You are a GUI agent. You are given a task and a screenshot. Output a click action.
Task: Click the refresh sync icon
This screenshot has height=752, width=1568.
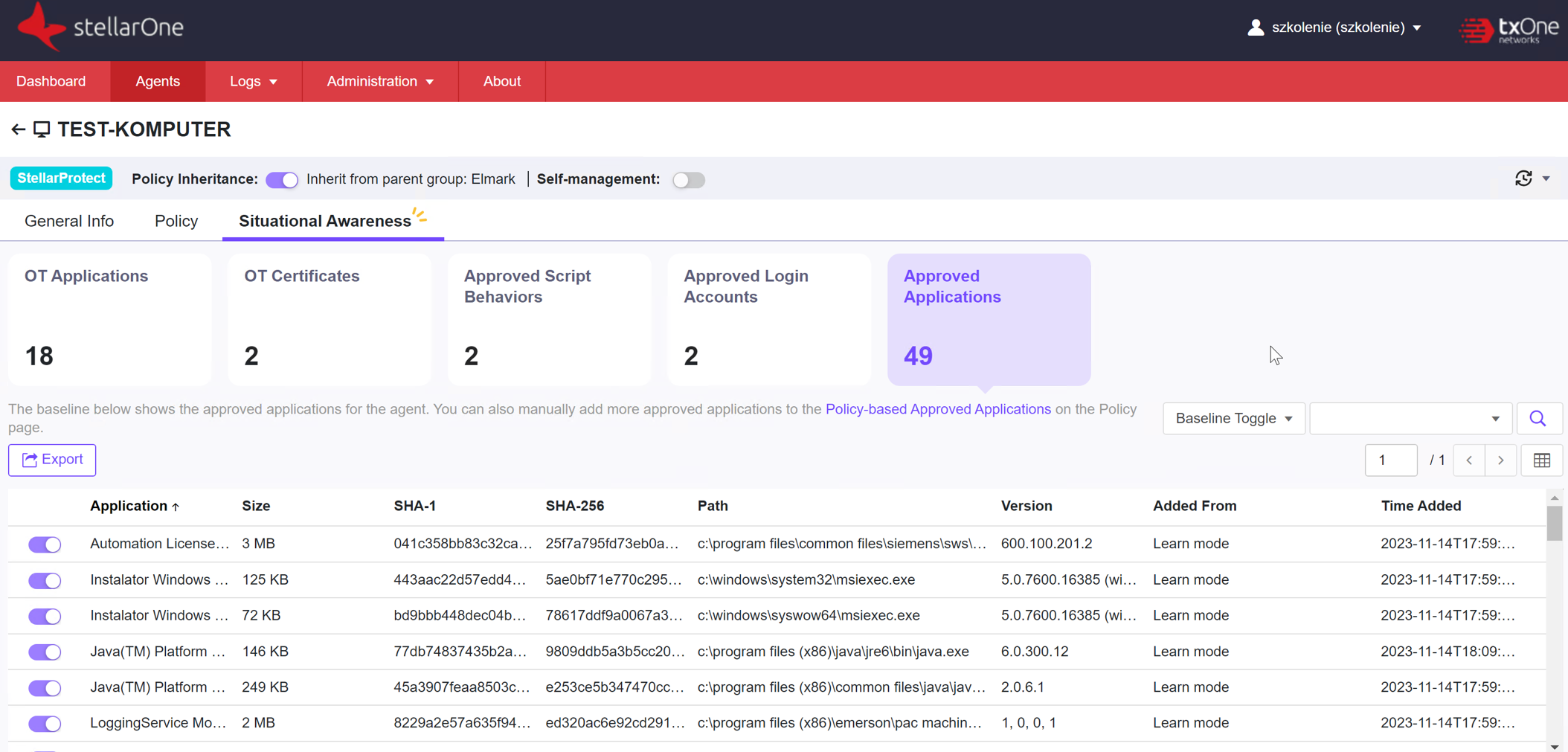pos(1523,179)
